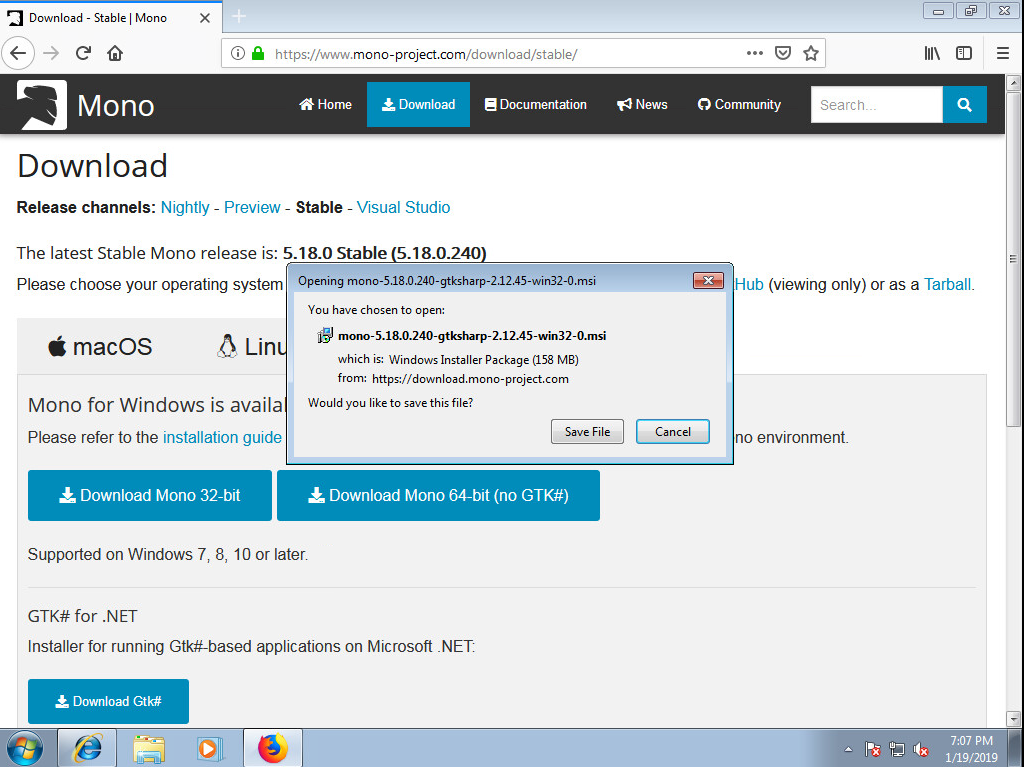Show hidden system tray icons

(x=848, y=749)
